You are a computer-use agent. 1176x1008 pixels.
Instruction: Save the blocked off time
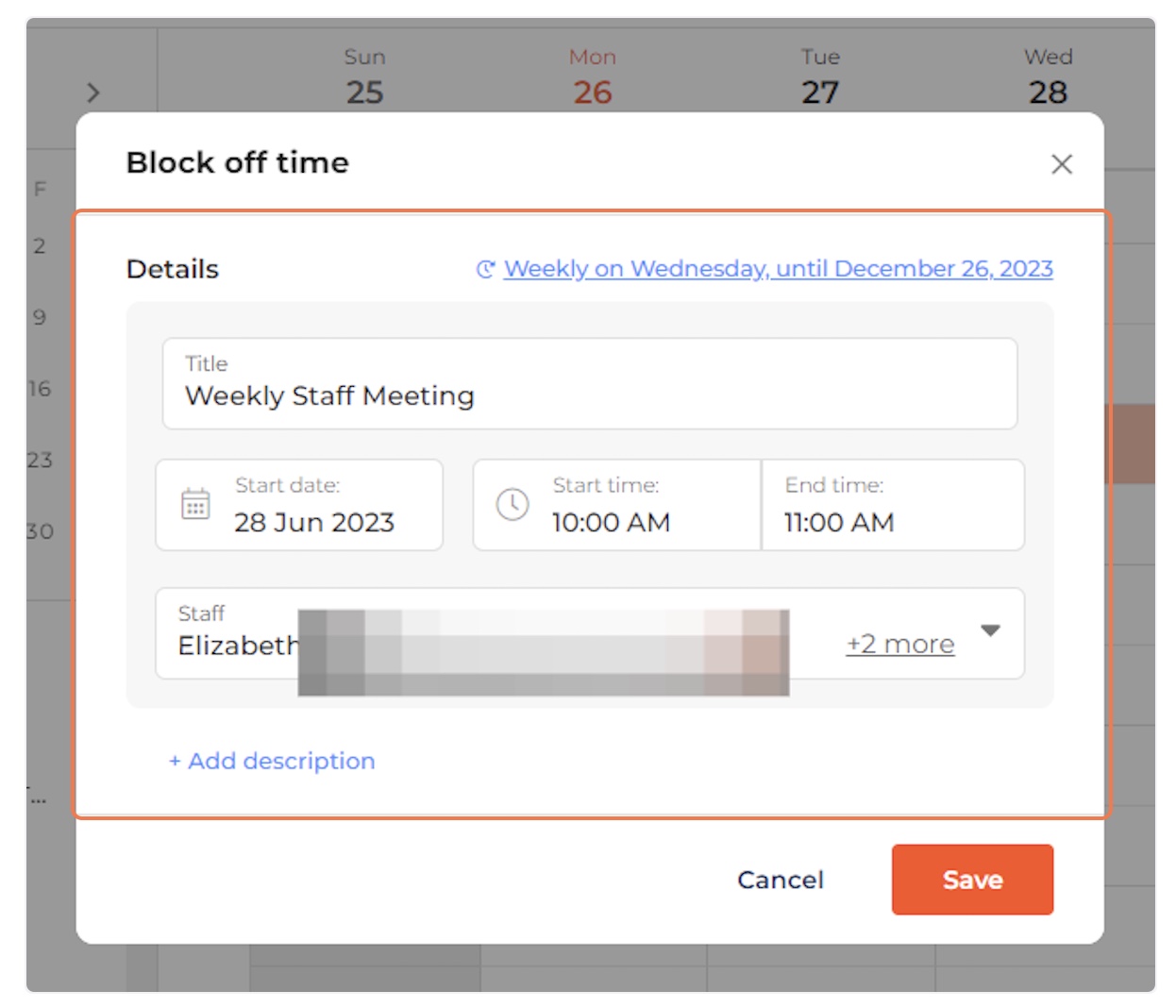972,880
